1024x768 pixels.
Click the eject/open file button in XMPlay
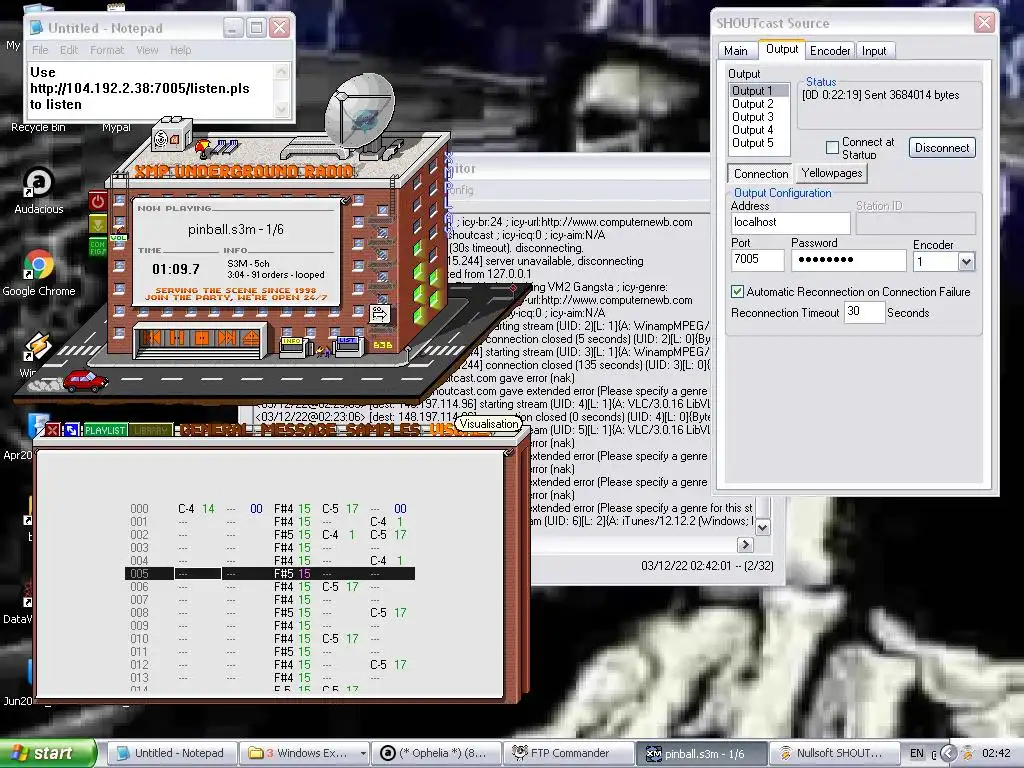tap(251, 338)
